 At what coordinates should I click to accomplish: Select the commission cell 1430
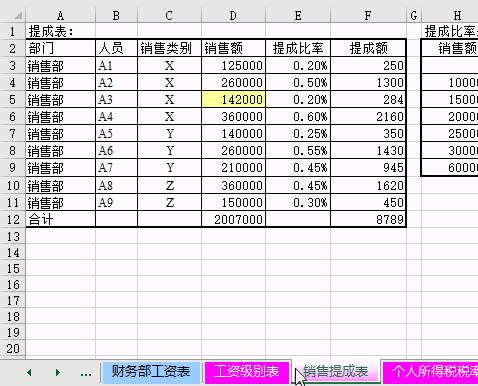click(368, 150)
